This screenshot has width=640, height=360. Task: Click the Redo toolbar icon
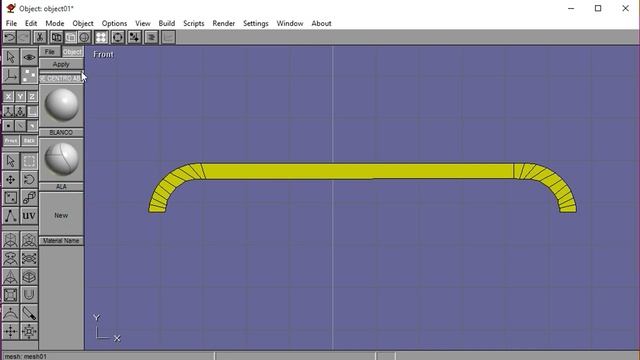coord(24,38)
